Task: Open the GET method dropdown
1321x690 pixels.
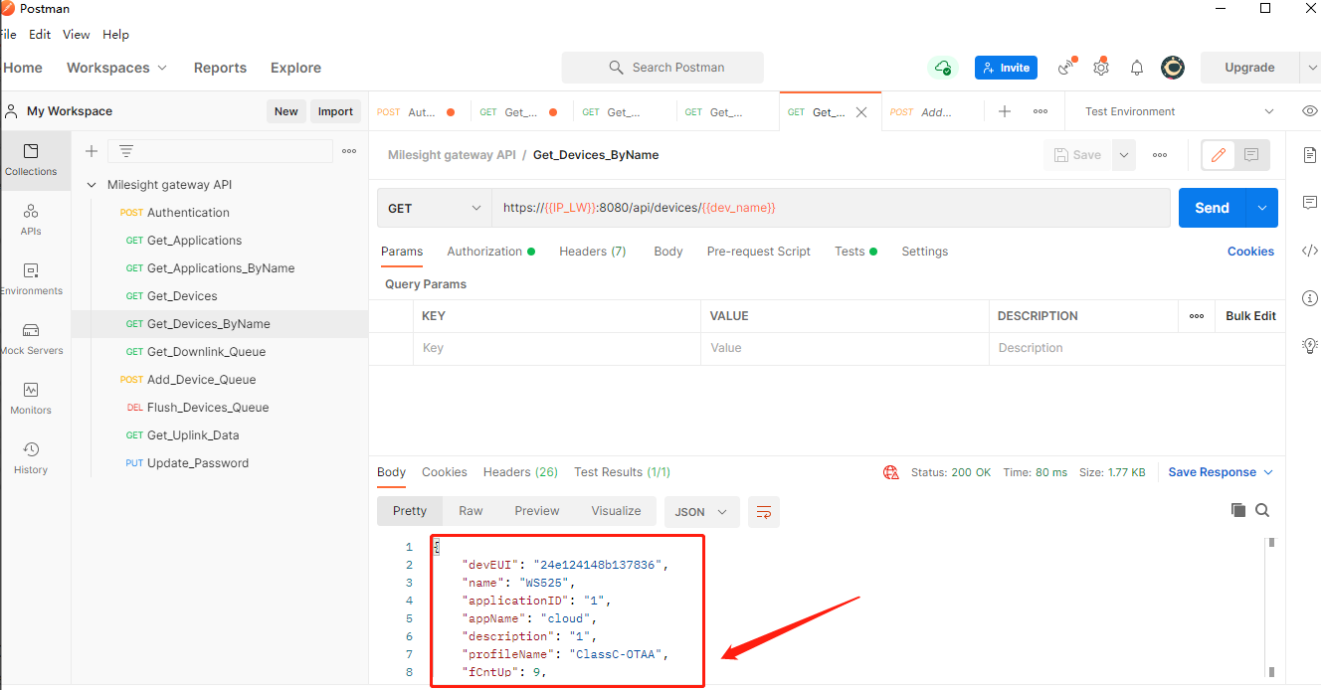Action: (434, 208)
